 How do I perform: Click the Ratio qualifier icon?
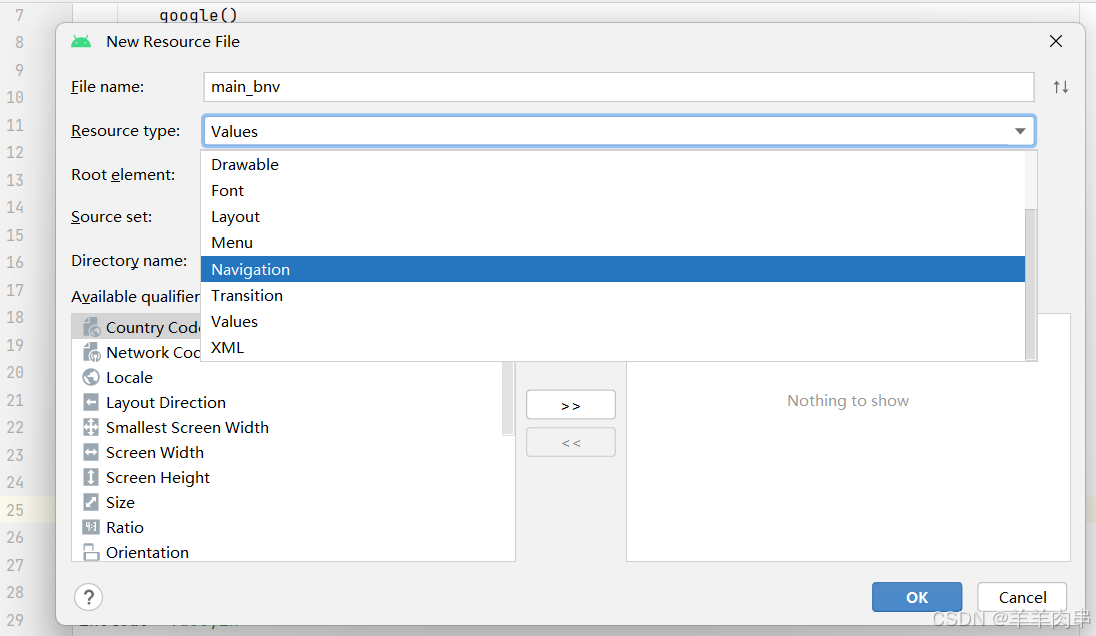pyautogui.click(x=91, y=527)
